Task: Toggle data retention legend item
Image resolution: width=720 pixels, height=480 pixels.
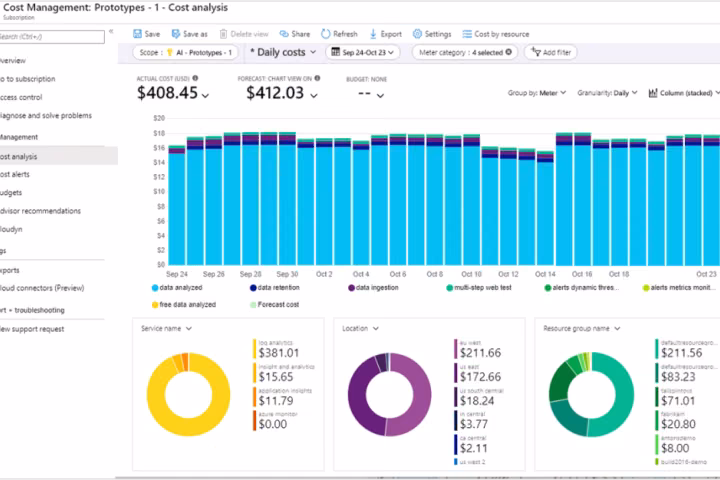Action: (275, 288)
